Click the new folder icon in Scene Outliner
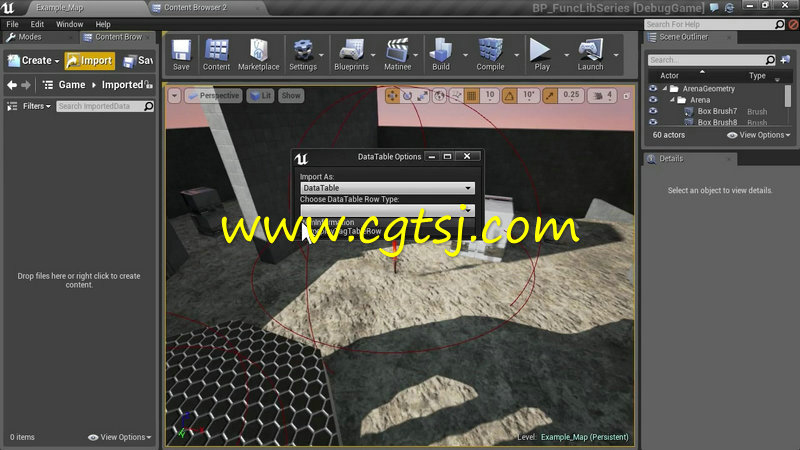 click(785, 60)
